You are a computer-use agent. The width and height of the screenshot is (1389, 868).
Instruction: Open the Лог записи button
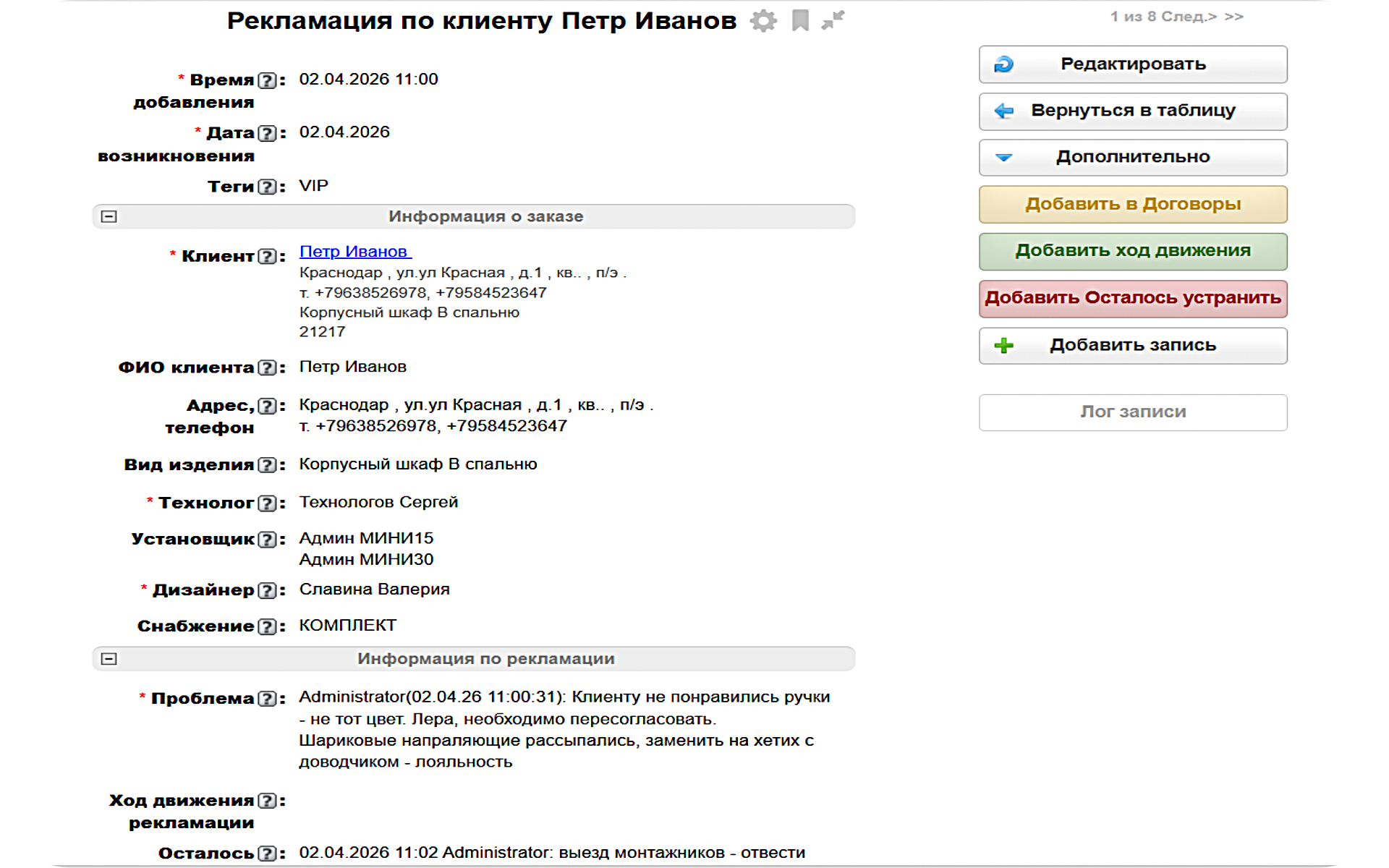(x=1132, y=412)
